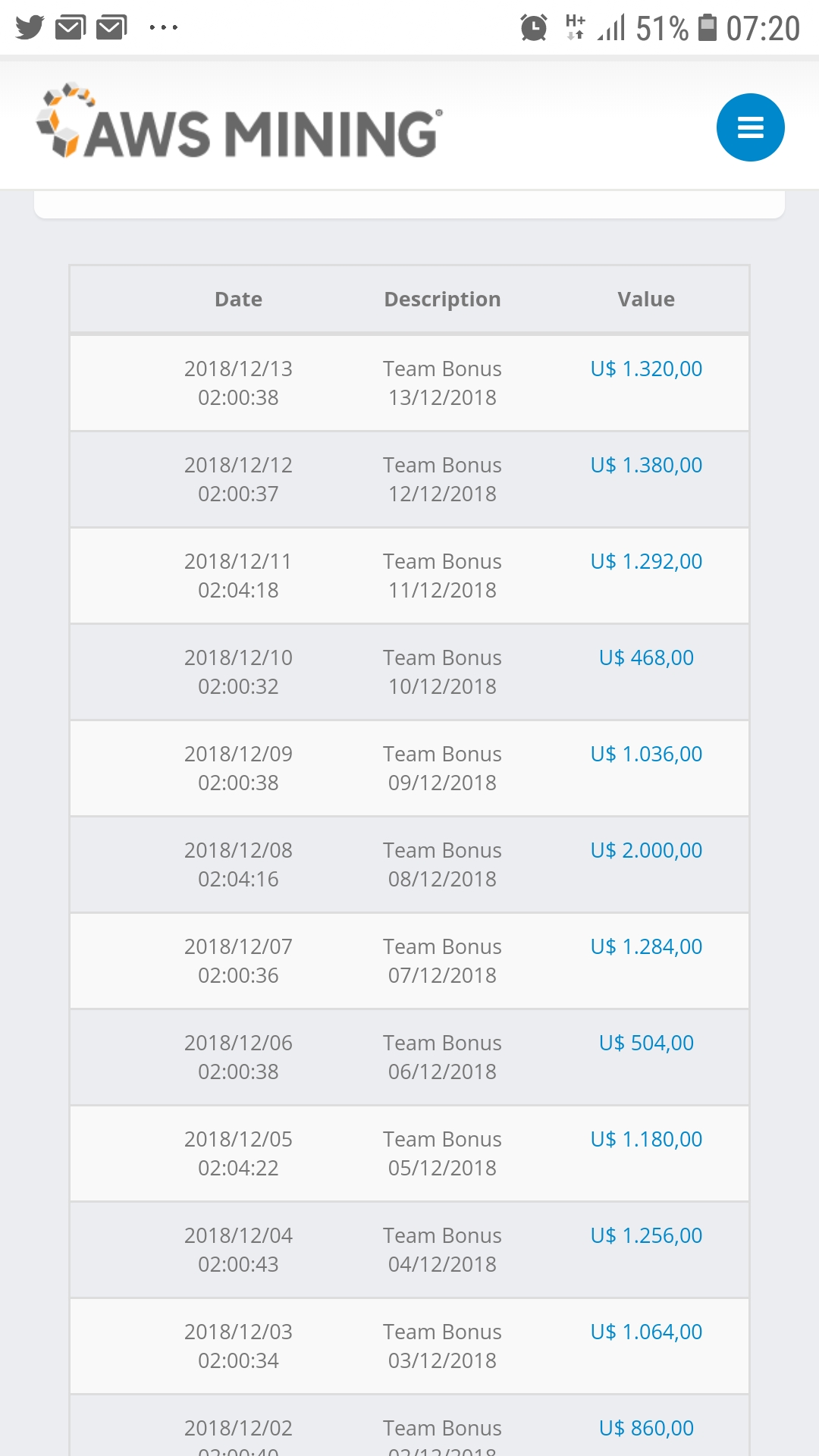Screen dimensions: 819x1456
Task: Tap the second mail notification icon
Action: click(111, 28)
